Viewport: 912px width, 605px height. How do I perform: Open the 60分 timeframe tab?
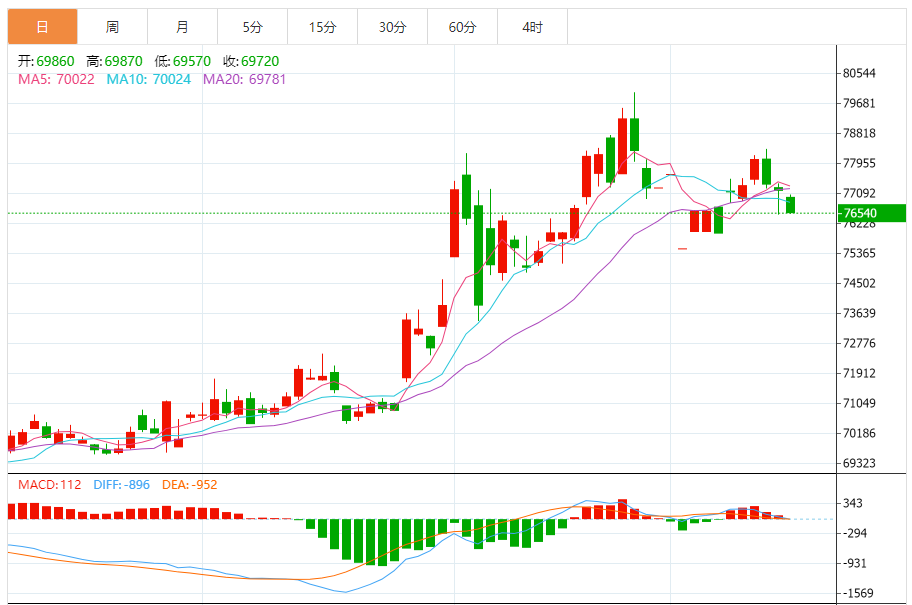pyautogui.click(x=462, y=27)
